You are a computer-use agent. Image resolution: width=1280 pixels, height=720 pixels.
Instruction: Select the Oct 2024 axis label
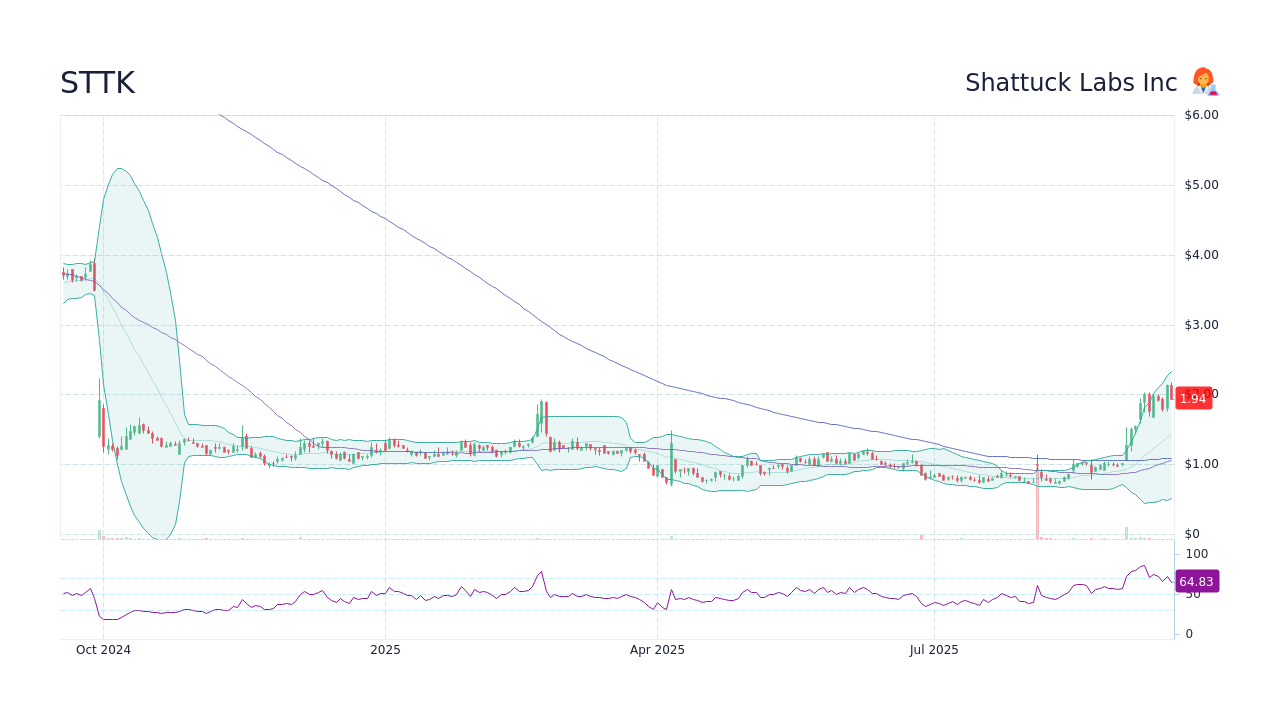(104, 649)
